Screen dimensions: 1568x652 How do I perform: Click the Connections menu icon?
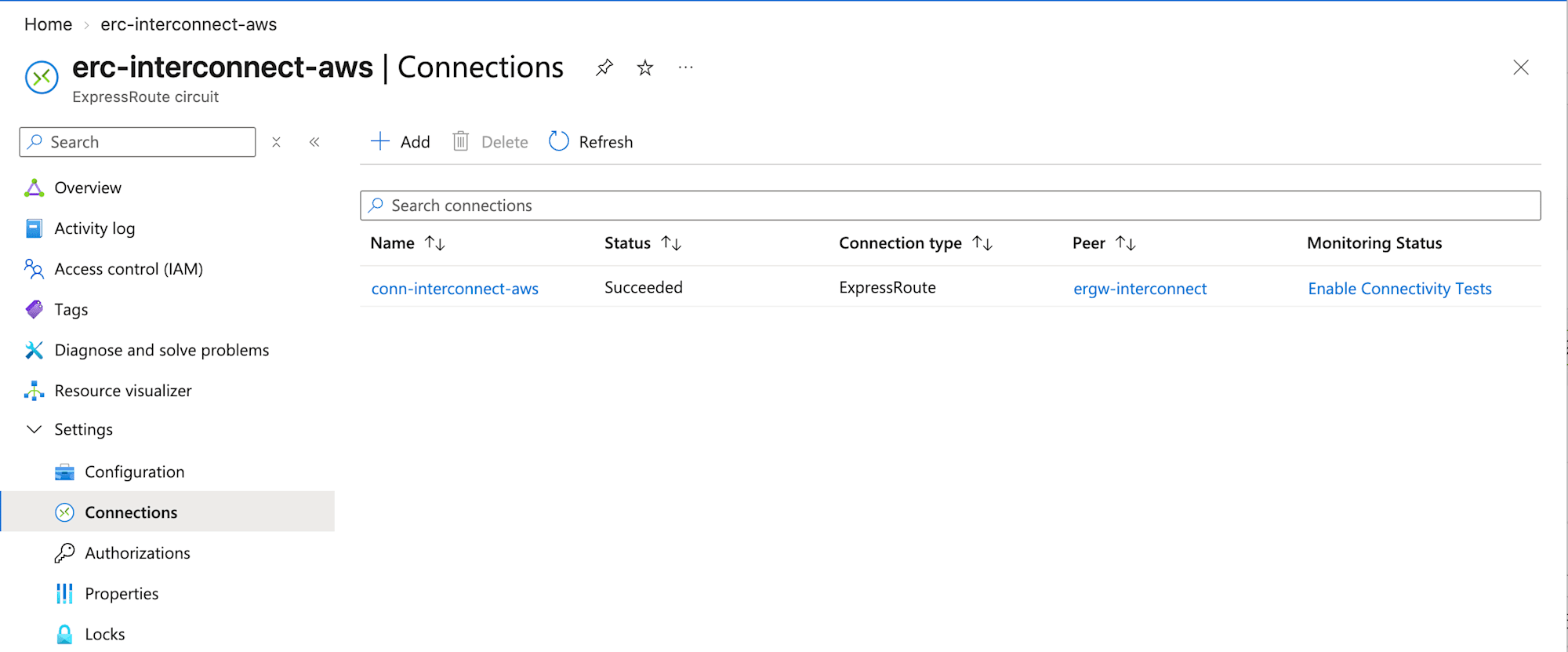pyautogui.click(x=64, y=512)
